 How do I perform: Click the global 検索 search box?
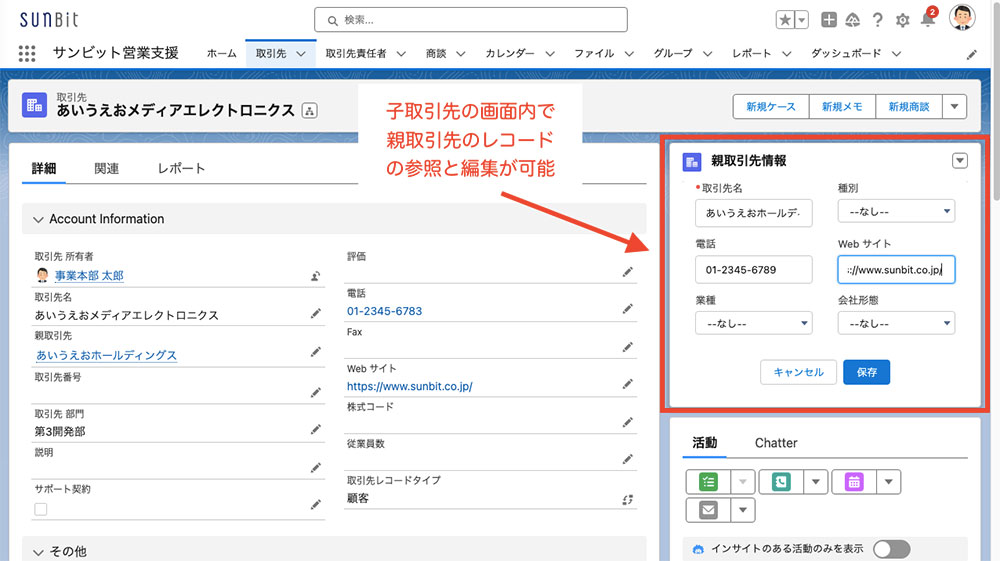click(471, 20)
